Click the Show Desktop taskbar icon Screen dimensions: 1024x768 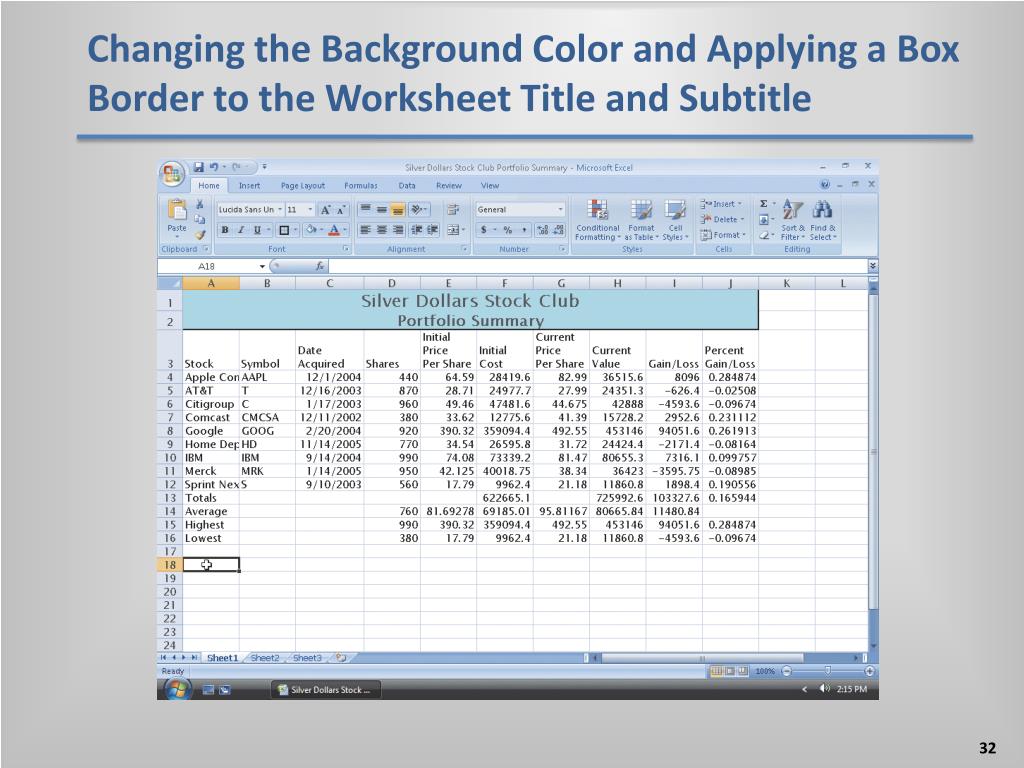pos(208,690)
